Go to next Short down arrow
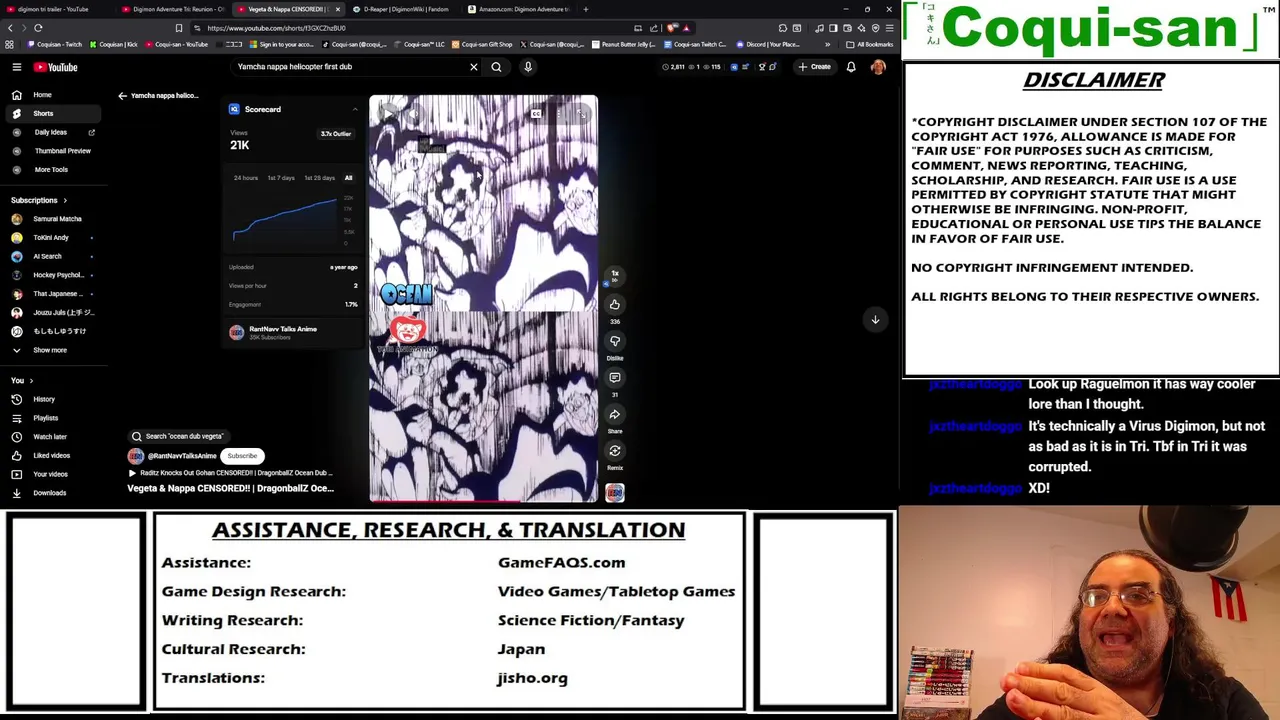Viewport: 1280px width, 720px height. (875, 320)
